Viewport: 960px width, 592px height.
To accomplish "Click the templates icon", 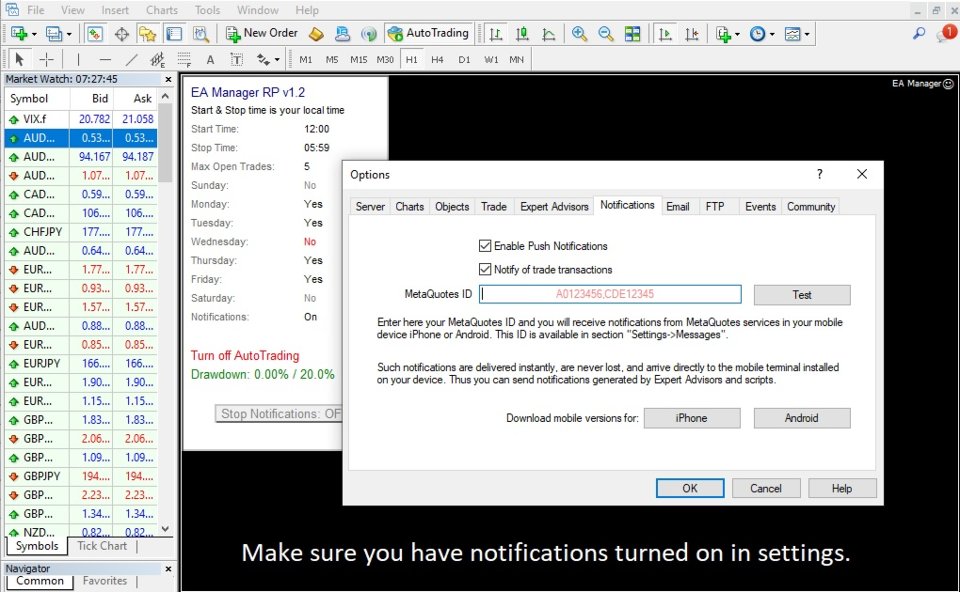I will tap(792, 34).
